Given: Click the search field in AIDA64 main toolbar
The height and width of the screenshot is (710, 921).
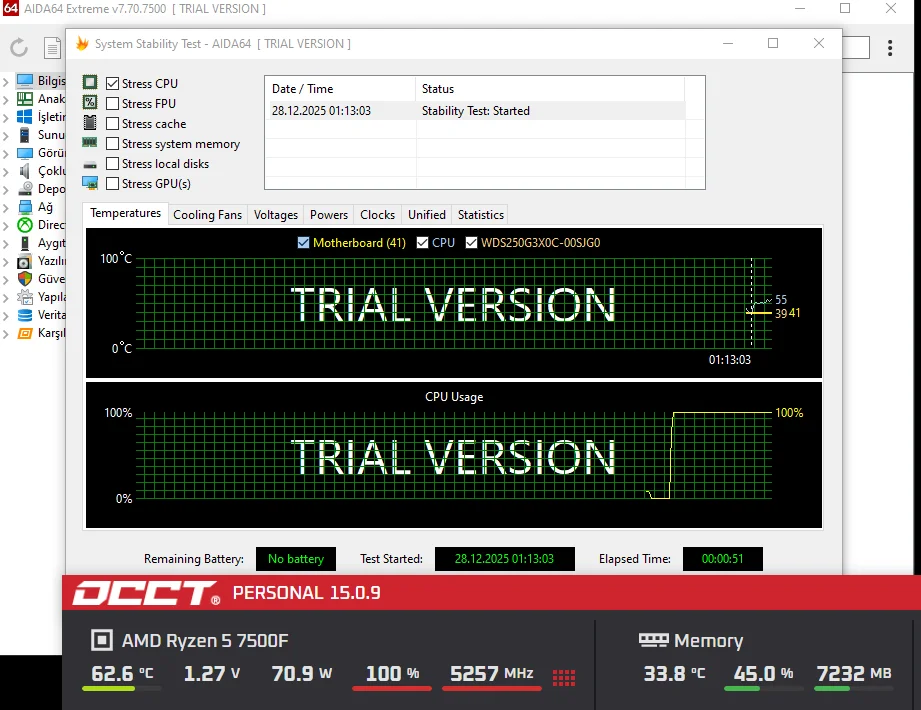Looking at the screenshot, I should 856,48.
